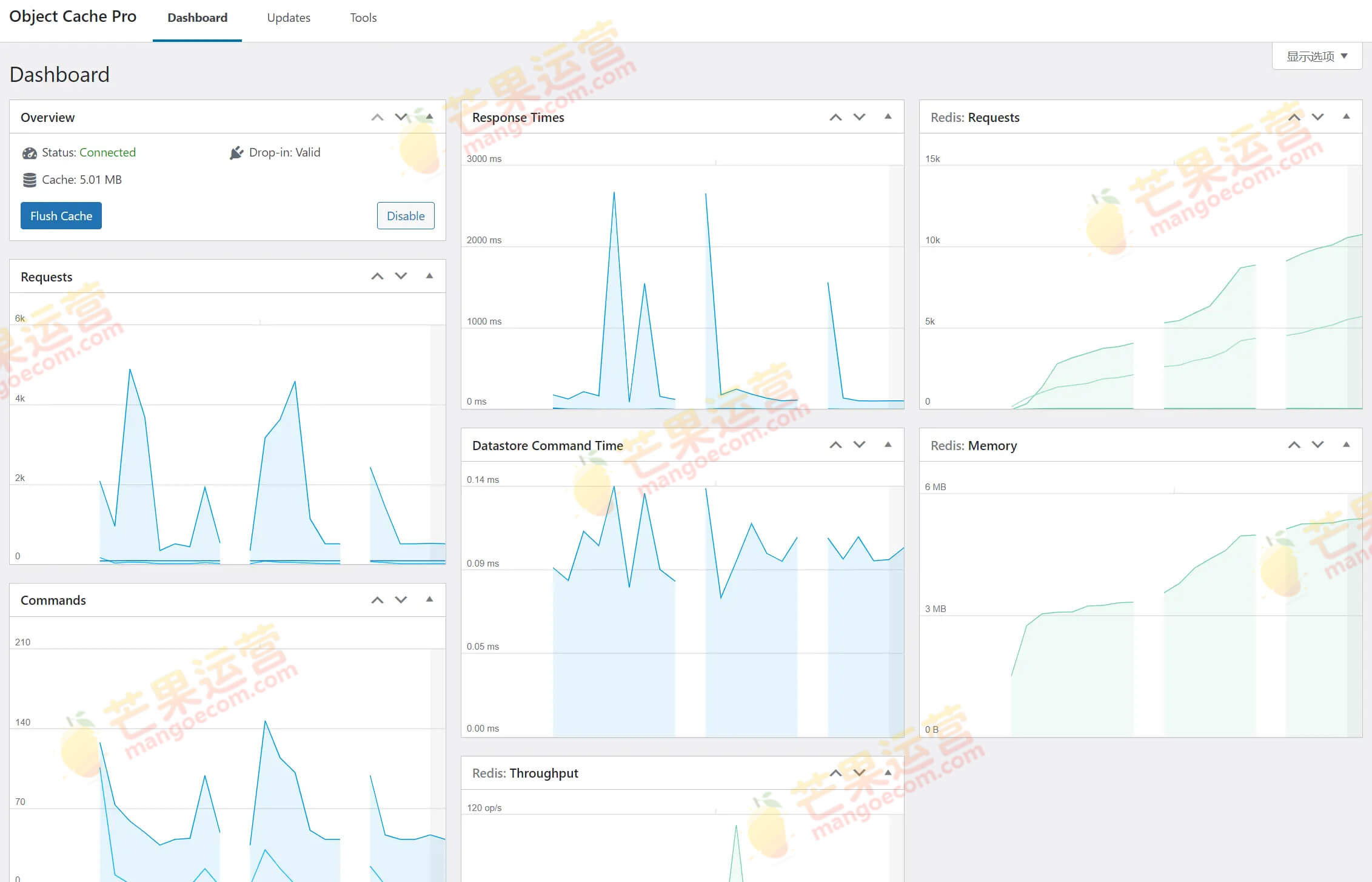1372x882 pixels.
Task: Click the Disable button
Action: tap(406, 216)
